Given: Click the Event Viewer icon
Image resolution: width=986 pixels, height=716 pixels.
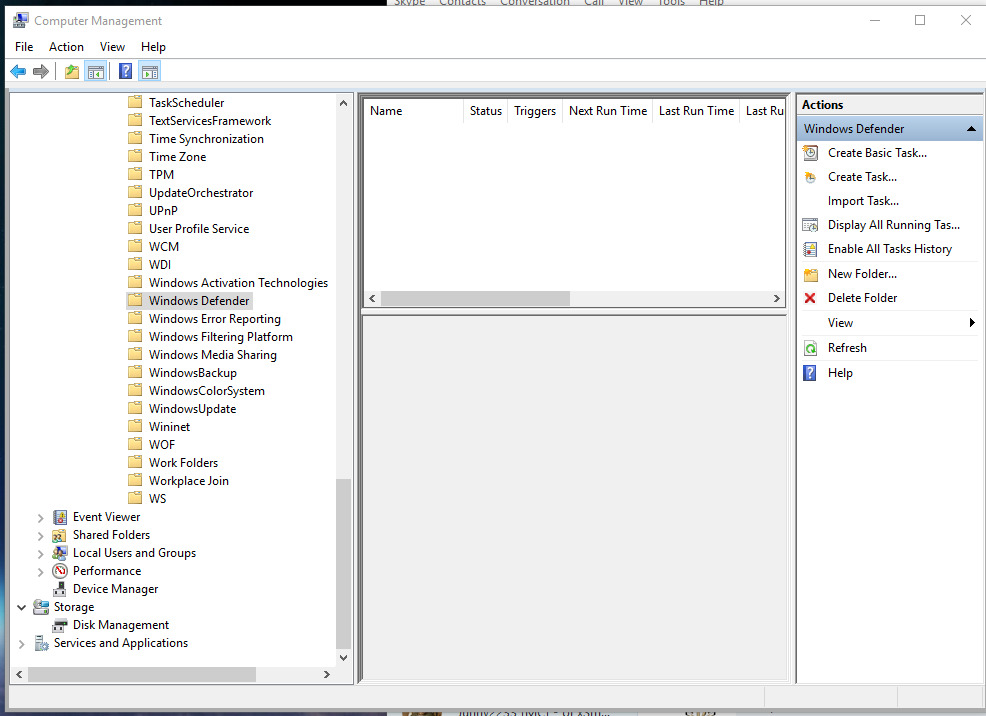Looking at the screenshot, I should (60, 517).
